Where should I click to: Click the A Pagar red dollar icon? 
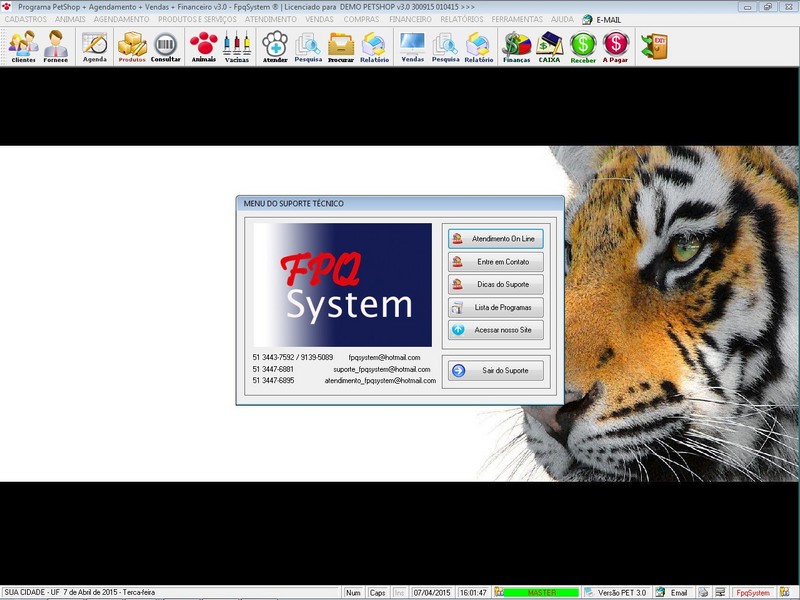pyautogui.click(x=617, y=46)
